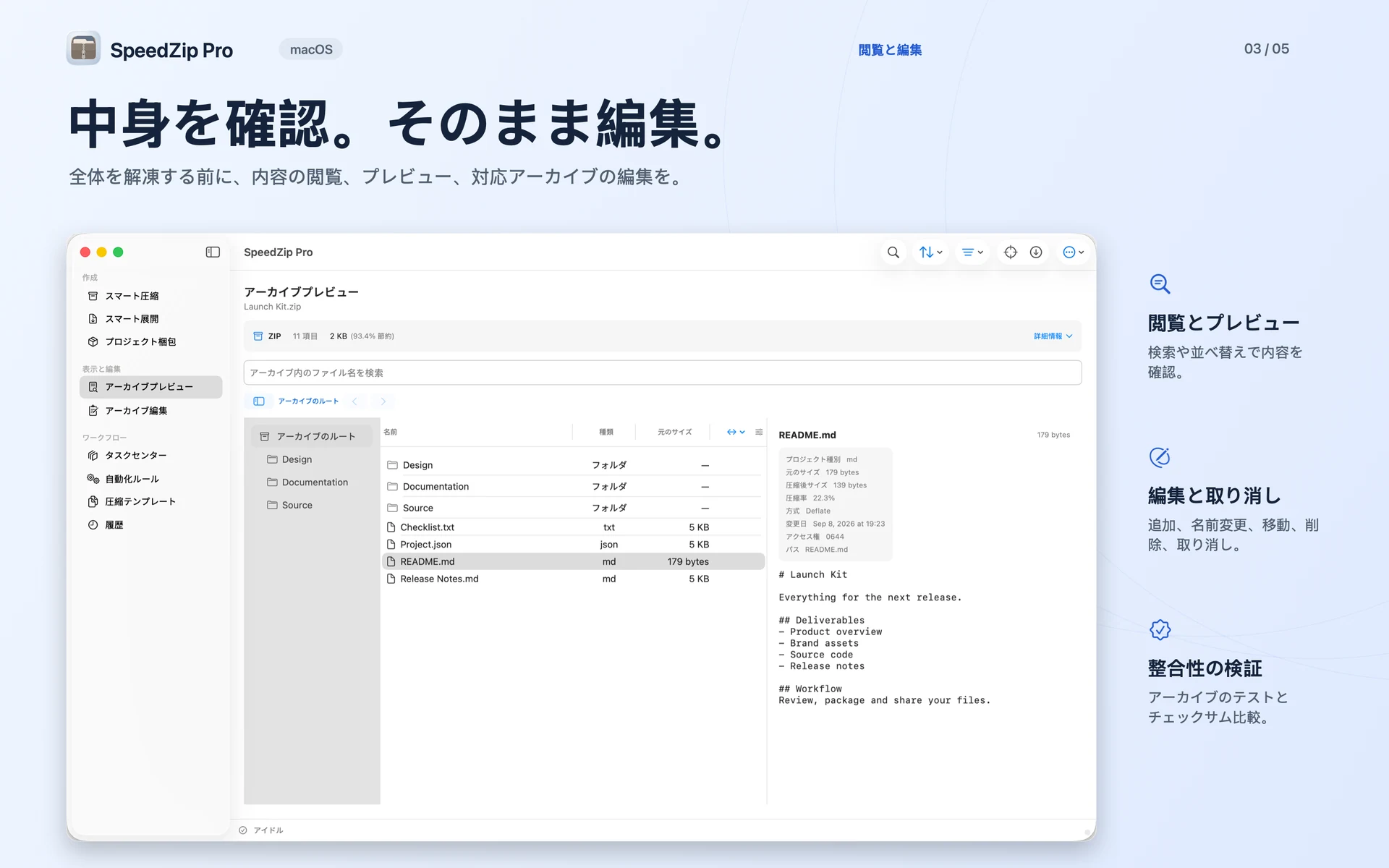Open タスクセンター in the sidebar
Image resolution: width=1389 pixels, height=868 pixels.
(150, 455)
